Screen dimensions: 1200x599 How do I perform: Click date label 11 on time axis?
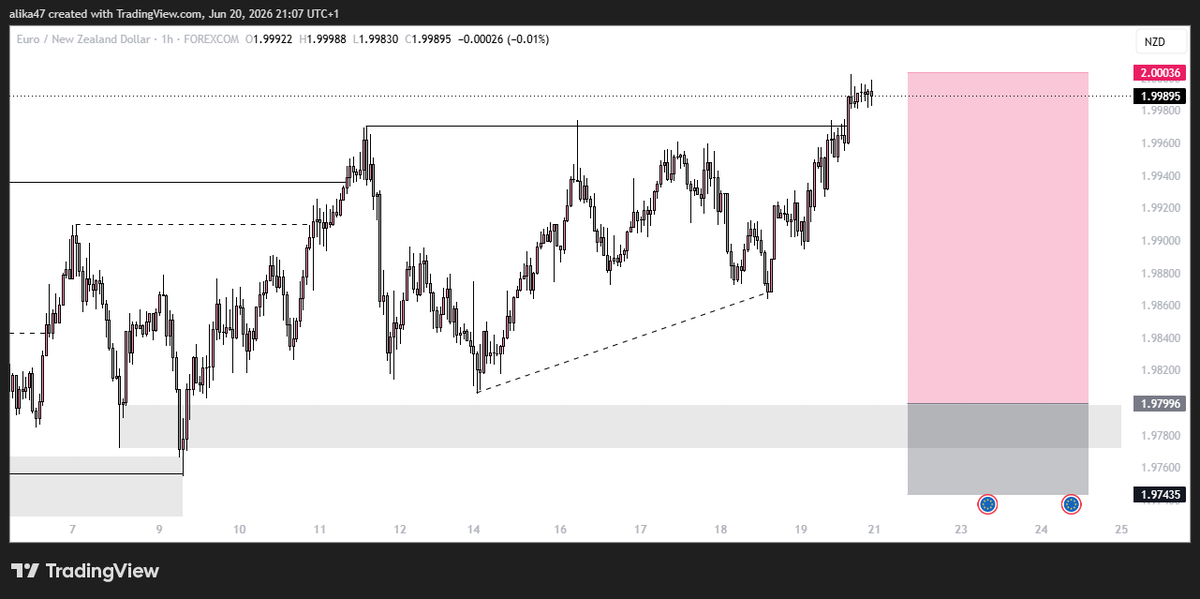pyautogui.click(x=320, y=529)
